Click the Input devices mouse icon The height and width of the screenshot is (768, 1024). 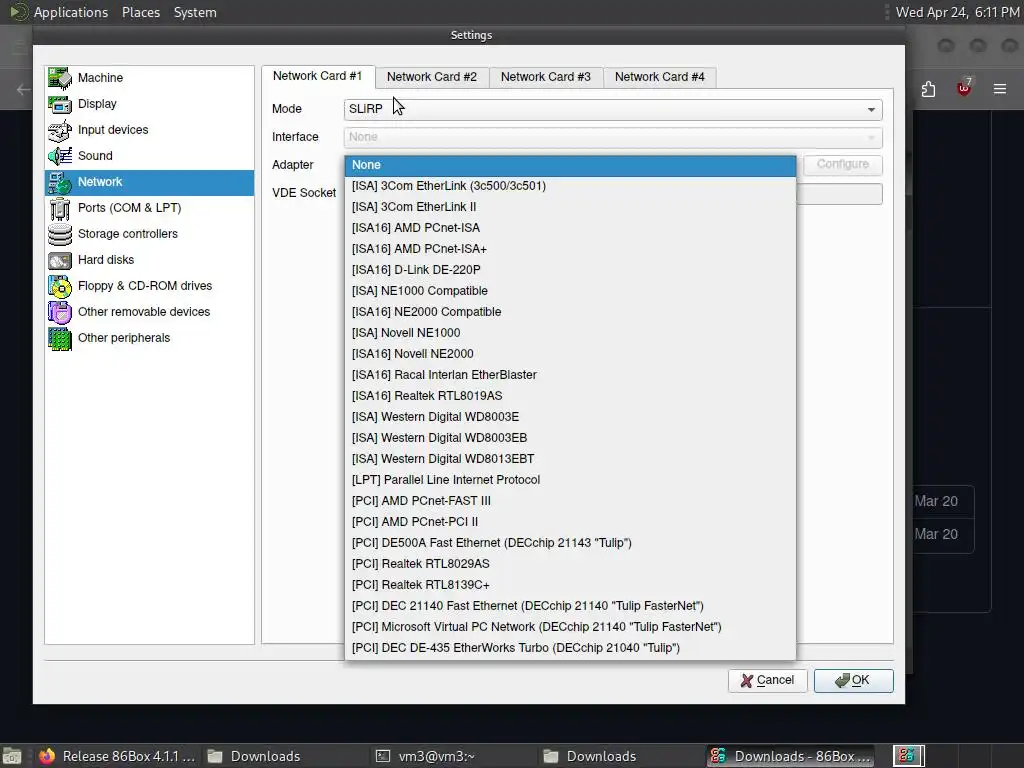click(60, 130)
